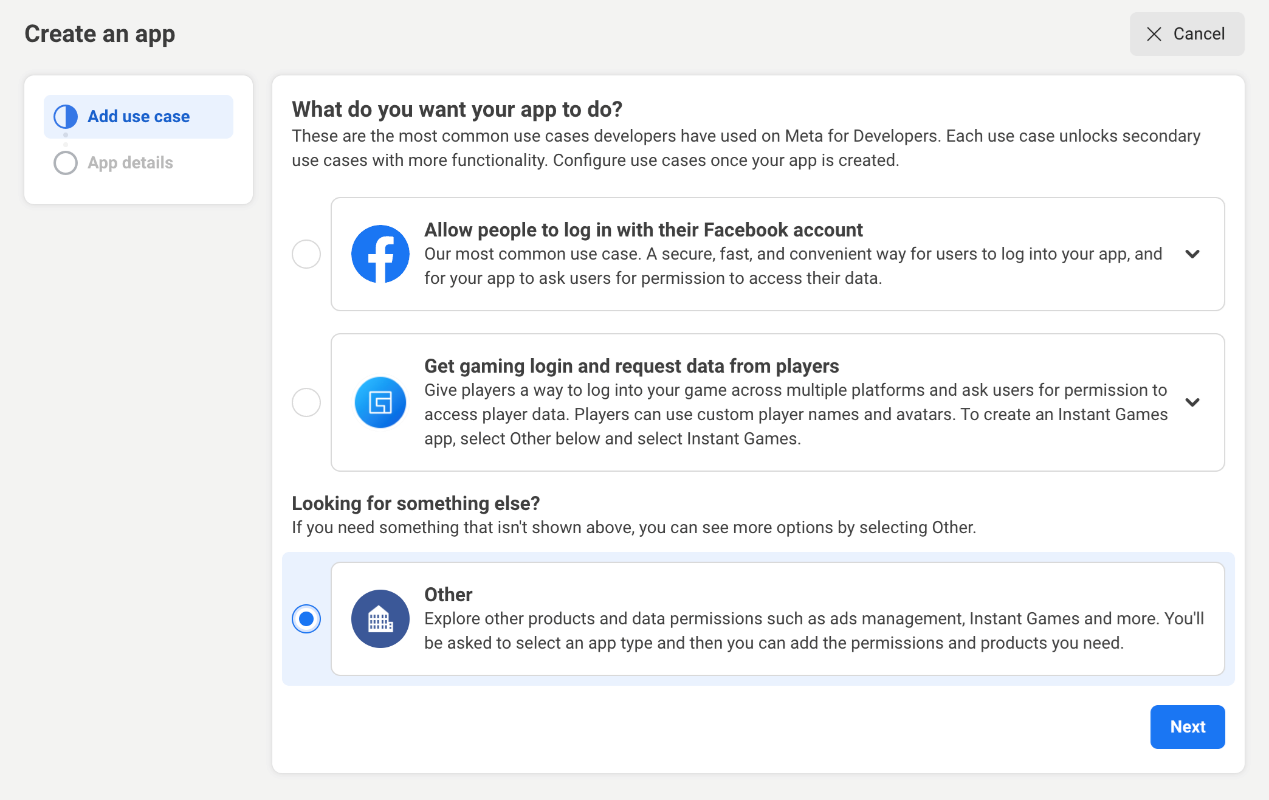Click the Facebook login card title
Viewport: 1269px width, 800px height.
pyautogui.click(x=643, y=230)
